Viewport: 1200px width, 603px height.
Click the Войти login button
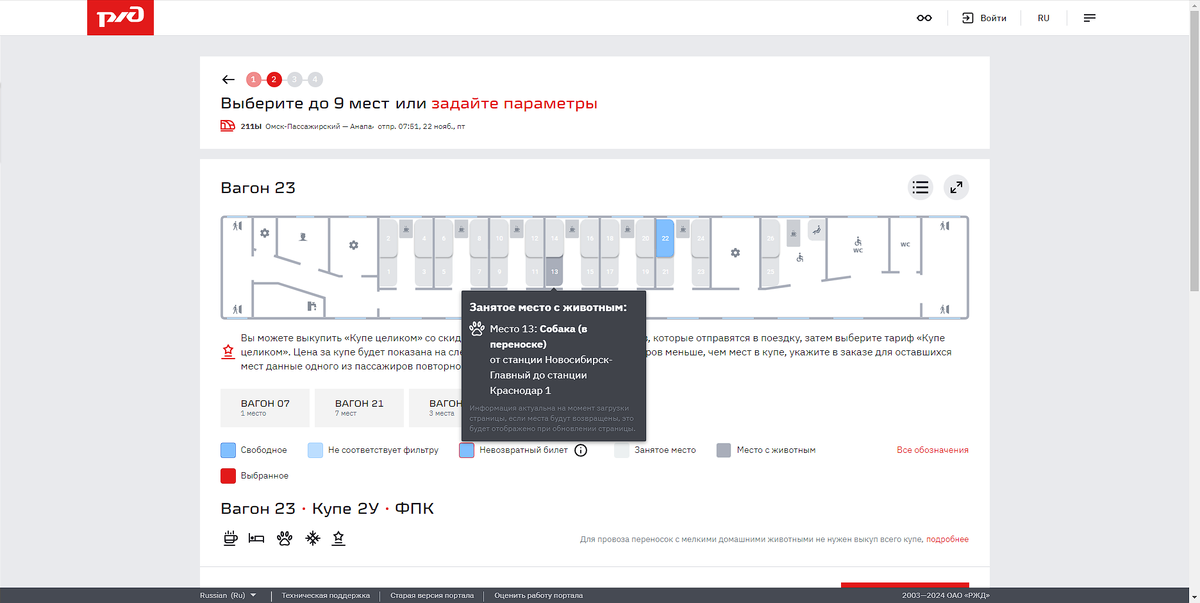pyautogui.click(x=985, y=17)
